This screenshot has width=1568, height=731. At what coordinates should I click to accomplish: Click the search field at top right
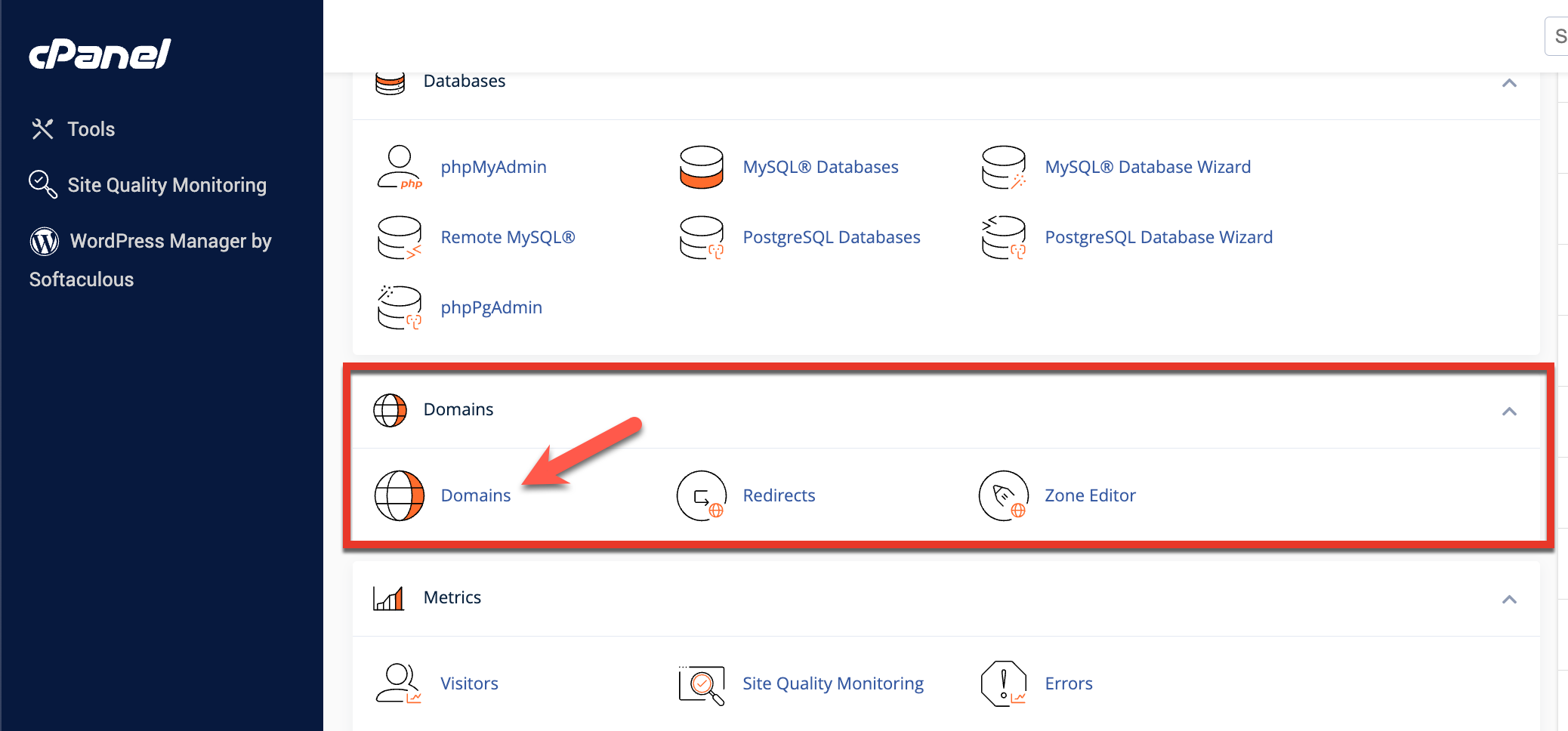coord(1557,36)
